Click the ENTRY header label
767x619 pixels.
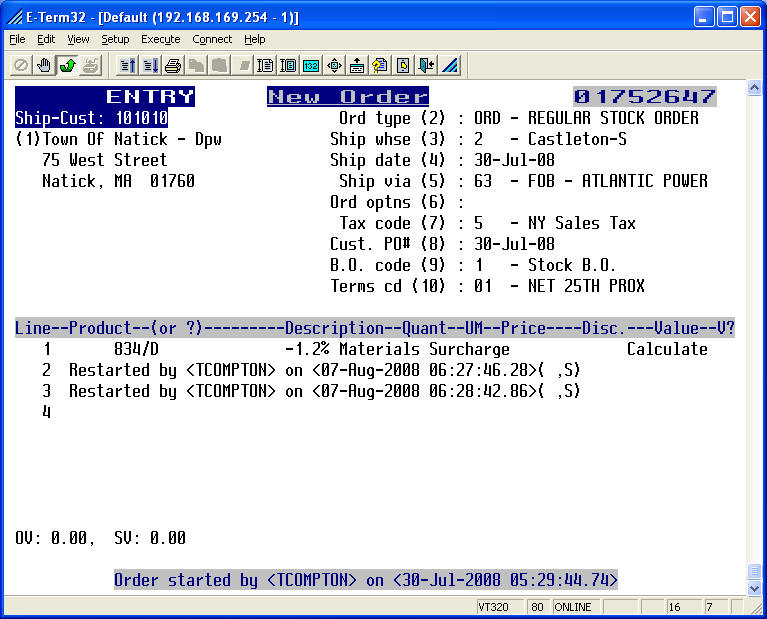(150, 96)
